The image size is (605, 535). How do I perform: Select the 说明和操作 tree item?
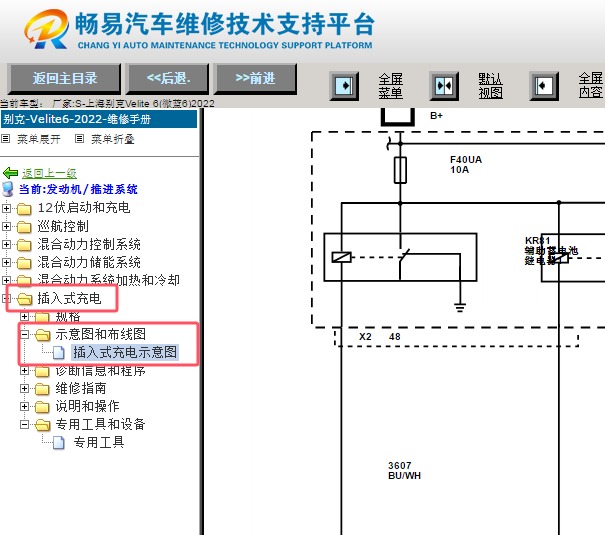point(87,406)
